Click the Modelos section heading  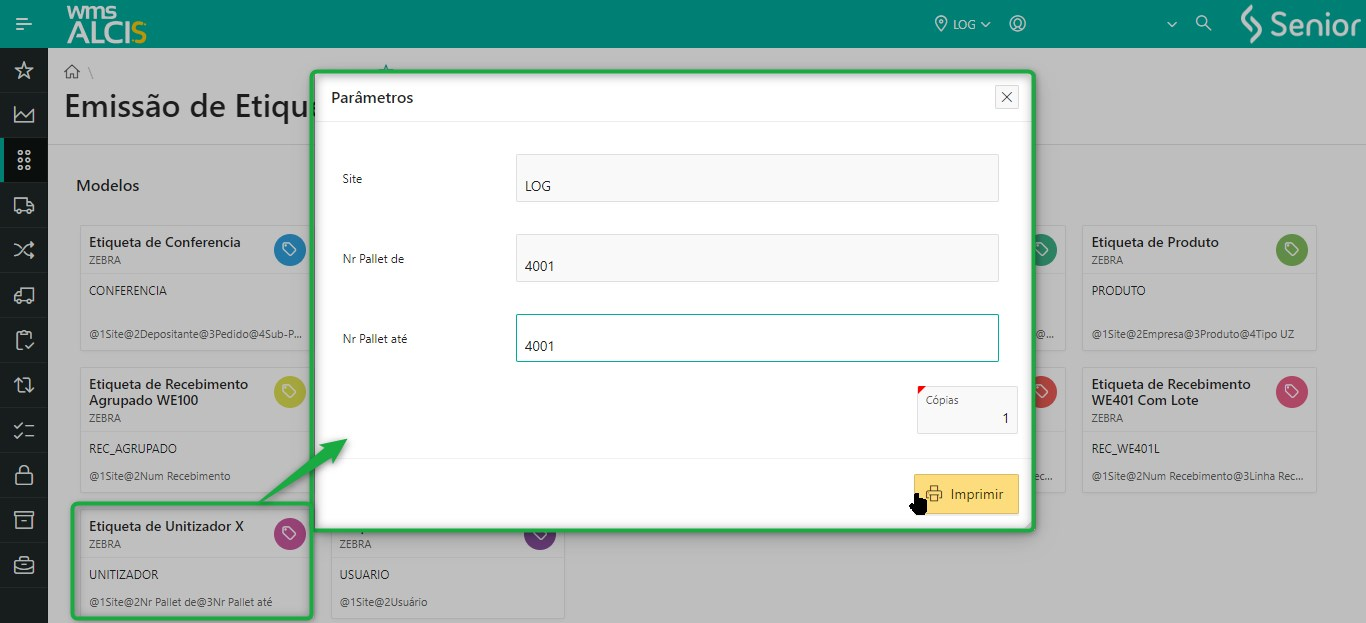coord(108,185)
